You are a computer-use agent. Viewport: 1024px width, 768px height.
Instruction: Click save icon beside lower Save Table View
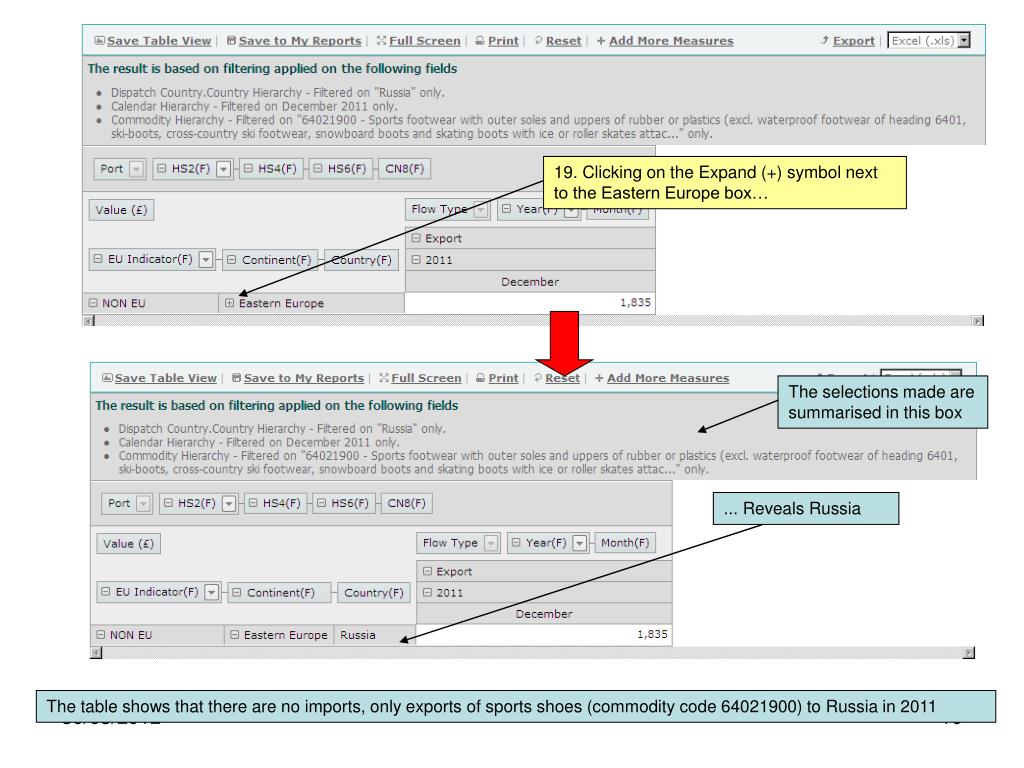tap(107, 377)
